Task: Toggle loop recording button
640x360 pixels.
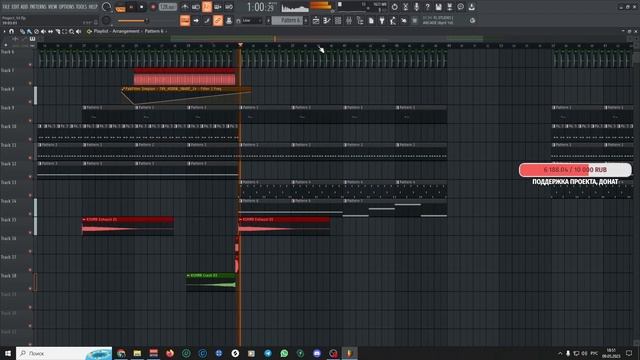Action: click(x=229, y=7)
